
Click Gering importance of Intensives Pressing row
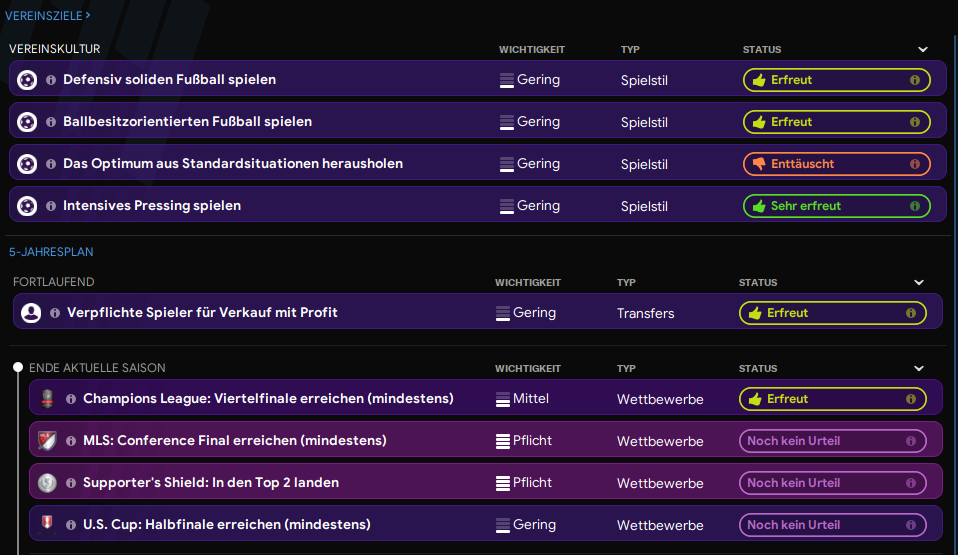(530, 206)
